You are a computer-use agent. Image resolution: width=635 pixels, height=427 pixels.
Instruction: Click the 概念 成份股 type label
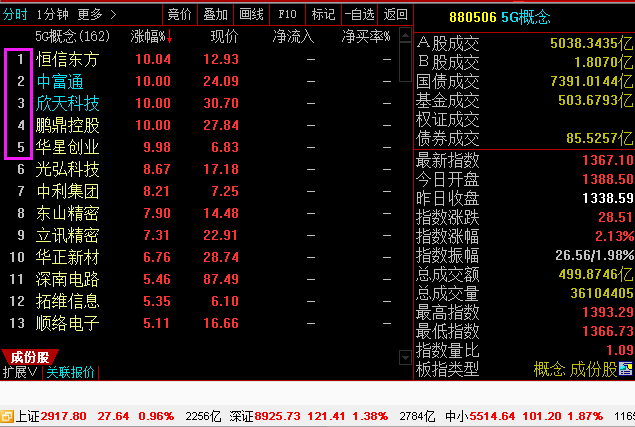(x=575, y=369)
